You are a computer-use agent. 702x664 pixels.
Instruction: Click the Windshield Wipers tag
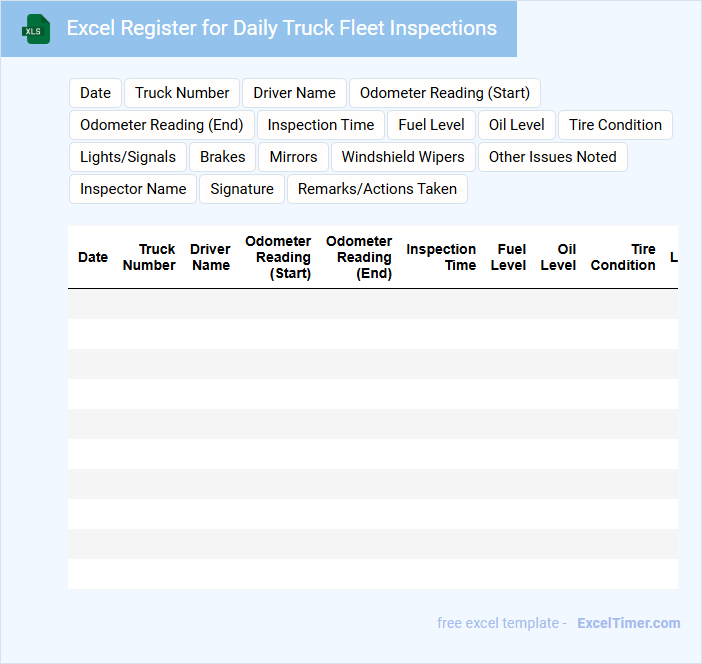point(403,157)
